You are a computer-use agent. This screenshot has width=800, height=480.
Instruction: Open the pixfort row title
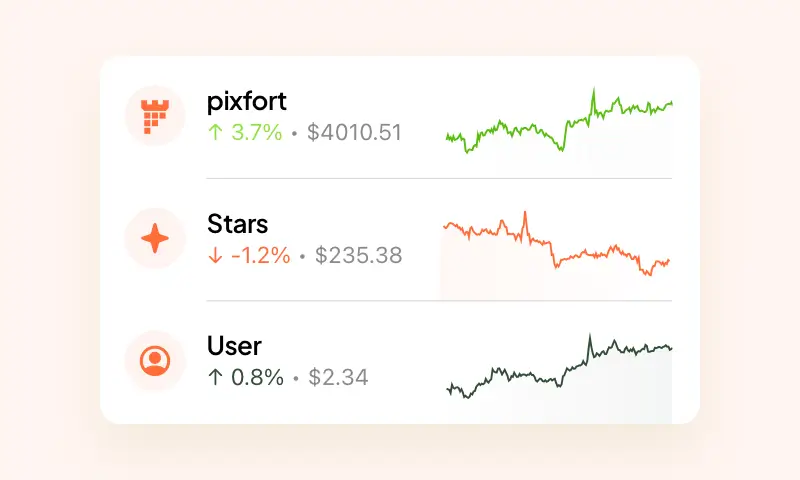pos(248,103)
